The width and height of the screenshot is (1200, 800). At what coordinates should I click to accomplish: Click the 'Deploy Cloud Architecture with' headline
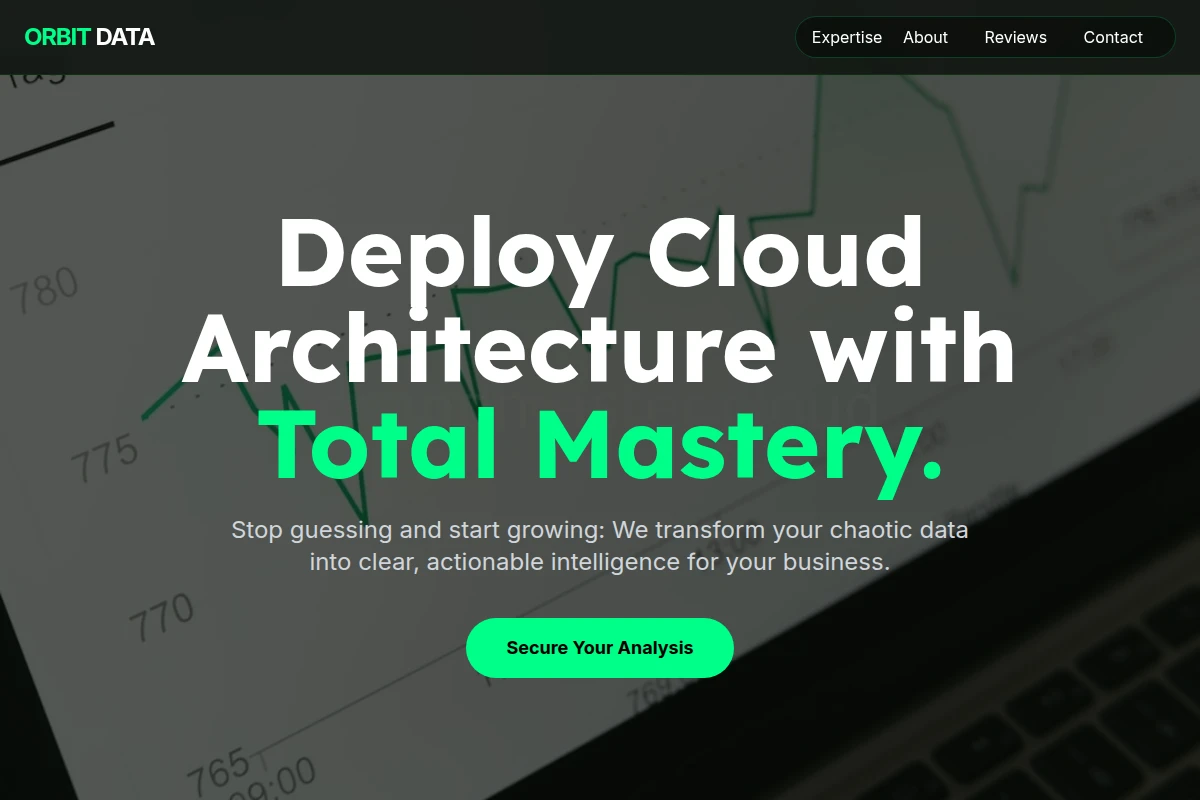tap(600, 298)
